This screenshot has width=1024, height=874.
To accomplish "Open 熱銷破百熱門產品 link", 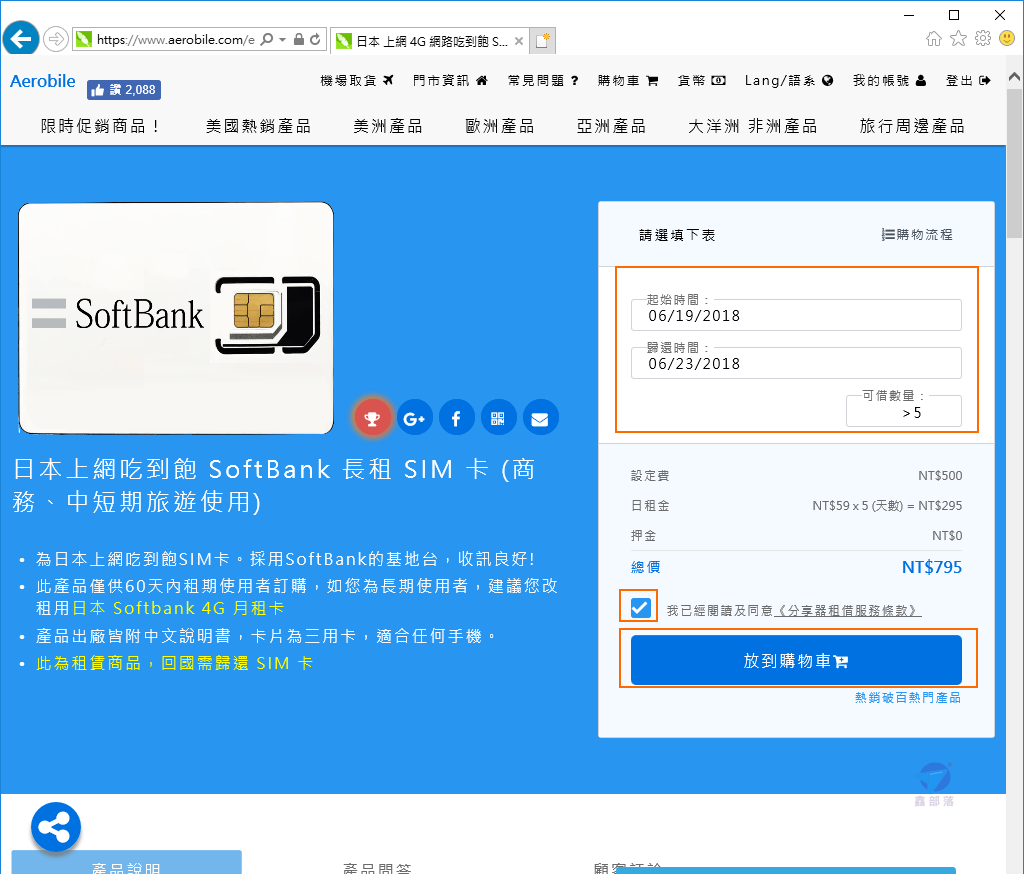I will click(908, 698).
